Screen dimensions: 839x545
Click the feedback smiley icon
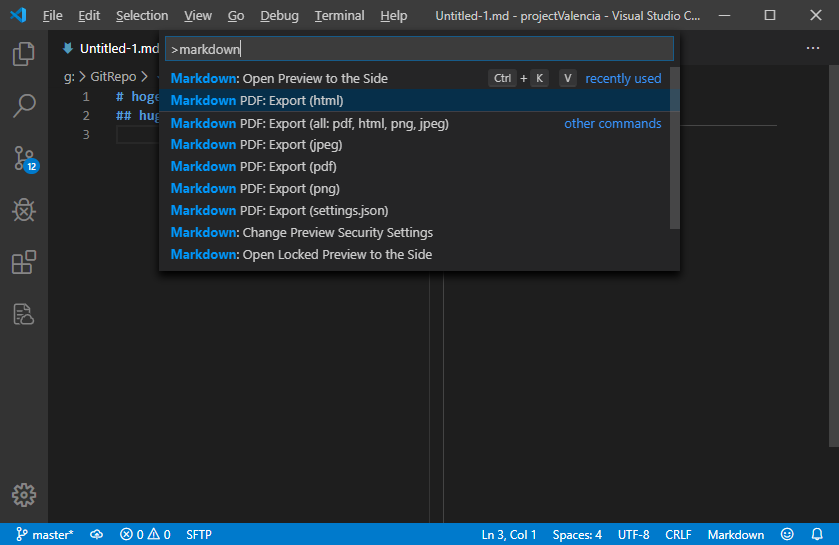coord(787,534)
